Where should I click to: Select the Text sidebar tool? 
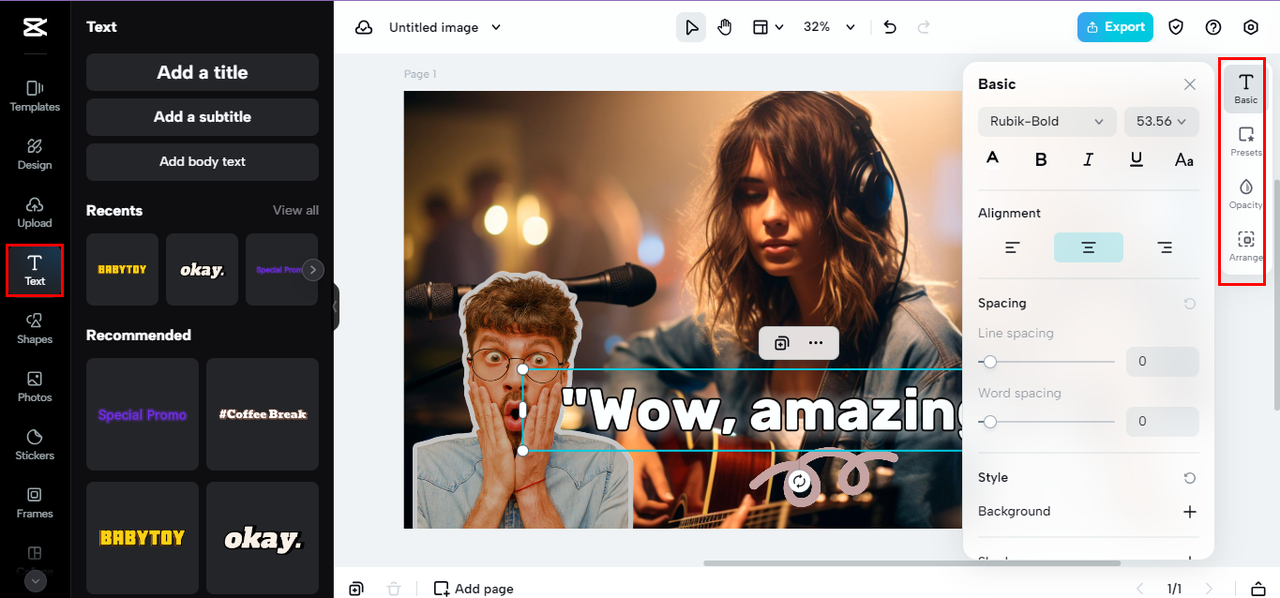[35, 270]
